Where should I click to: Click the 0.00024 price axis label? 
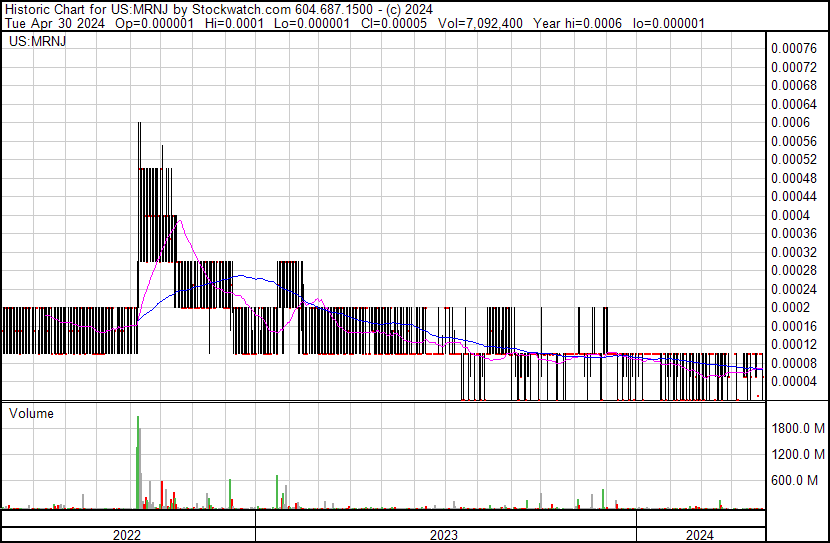(x=794, y=289)
